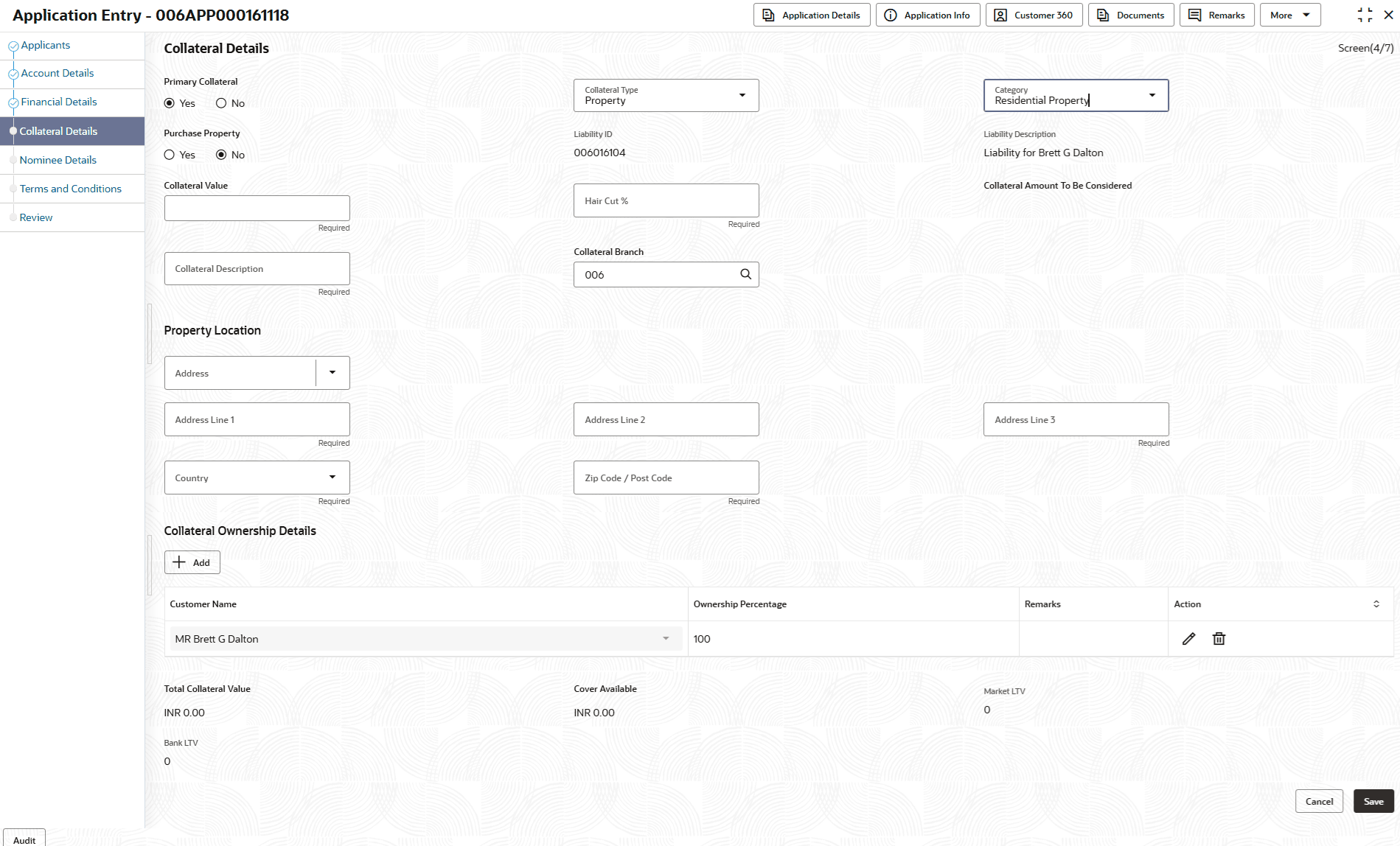Click the Collateral Branch search magnifier icon
The image size is (1400, 846).
[745, 274]
